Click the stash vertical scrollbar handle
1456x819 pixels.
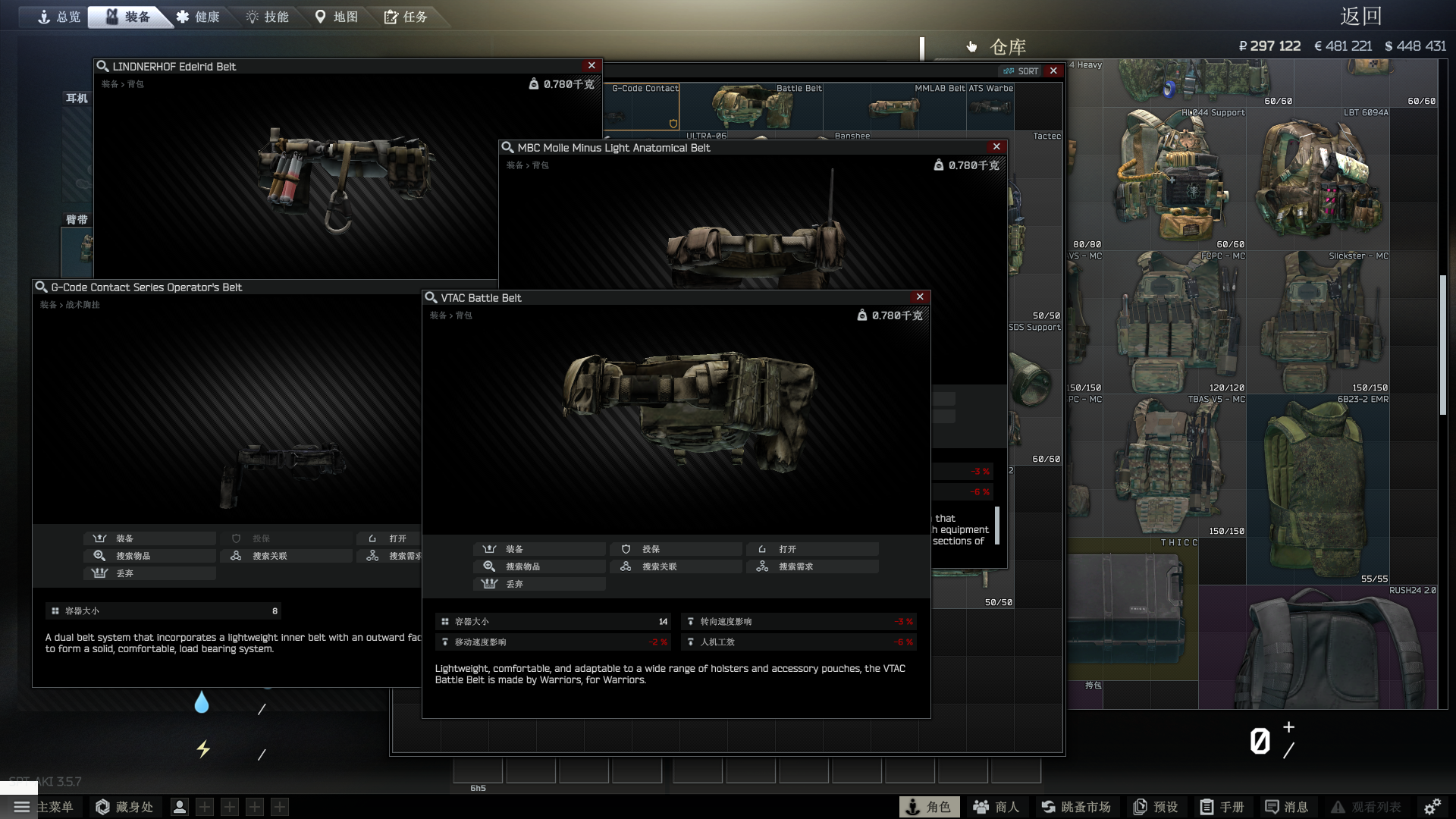tap(1442, 345)
